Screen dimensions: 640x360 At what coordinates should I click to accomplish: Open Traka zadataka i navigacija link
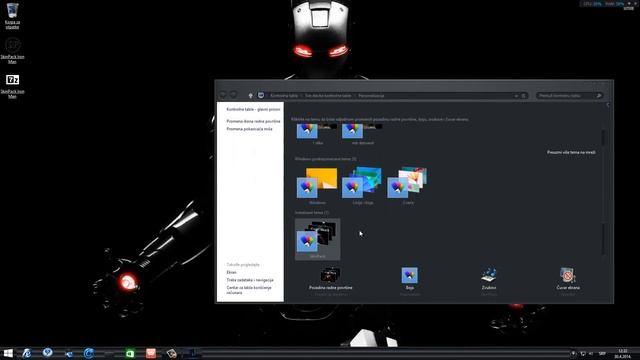tap(250, 280)
